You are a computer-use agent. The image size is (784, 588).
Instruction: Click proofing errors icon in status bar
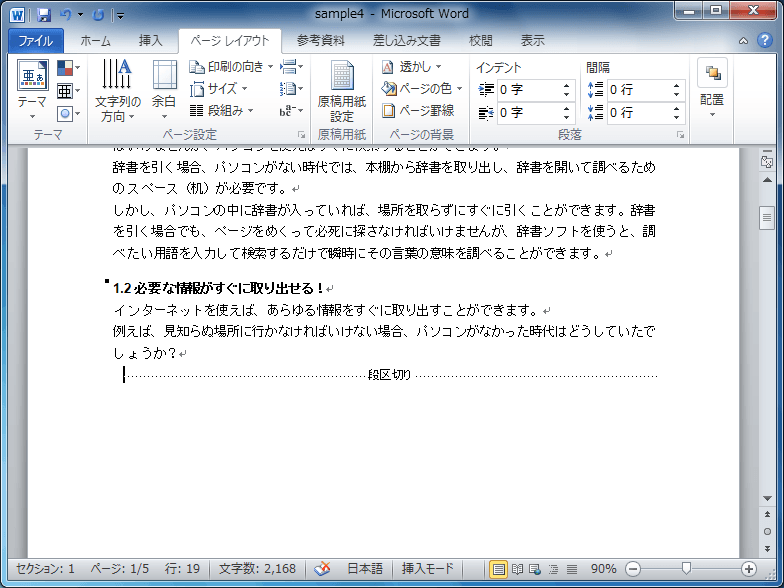coord(322,569)
